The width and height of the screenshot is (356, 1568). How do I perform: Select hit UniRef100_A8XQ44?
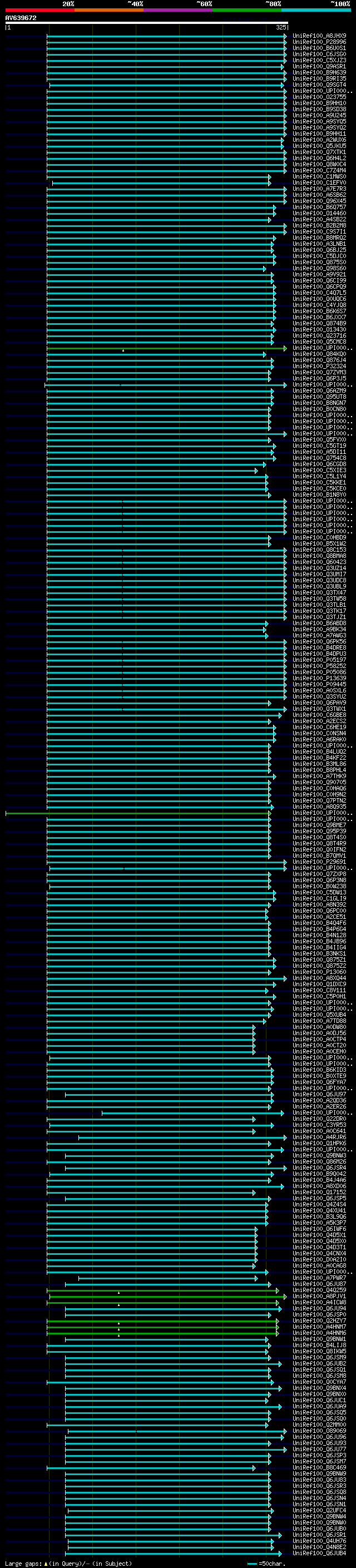click(319, 979)
